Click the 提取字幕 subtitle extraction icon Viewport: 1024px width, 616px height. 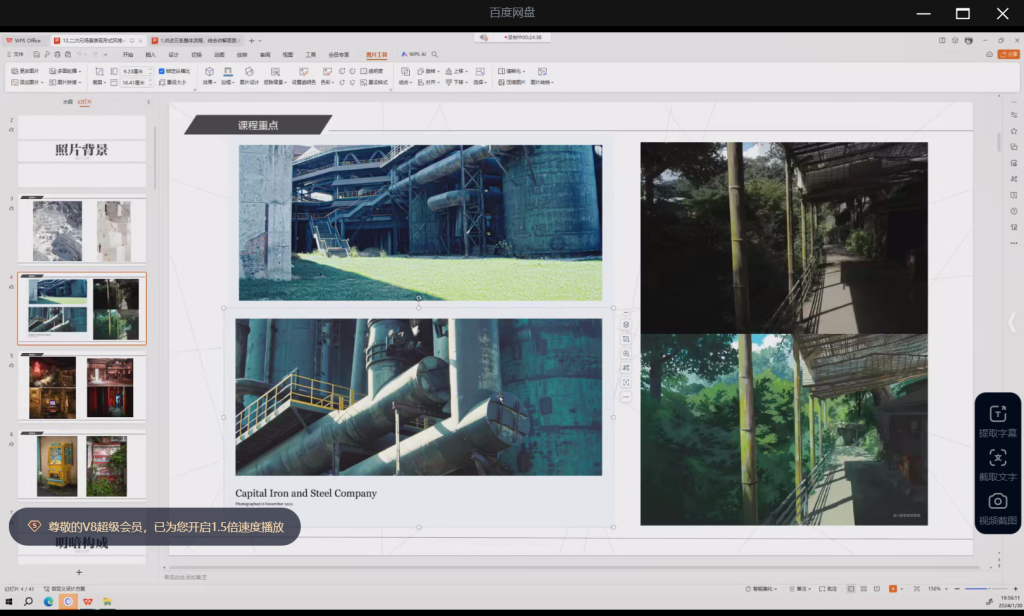pos(997,414)
